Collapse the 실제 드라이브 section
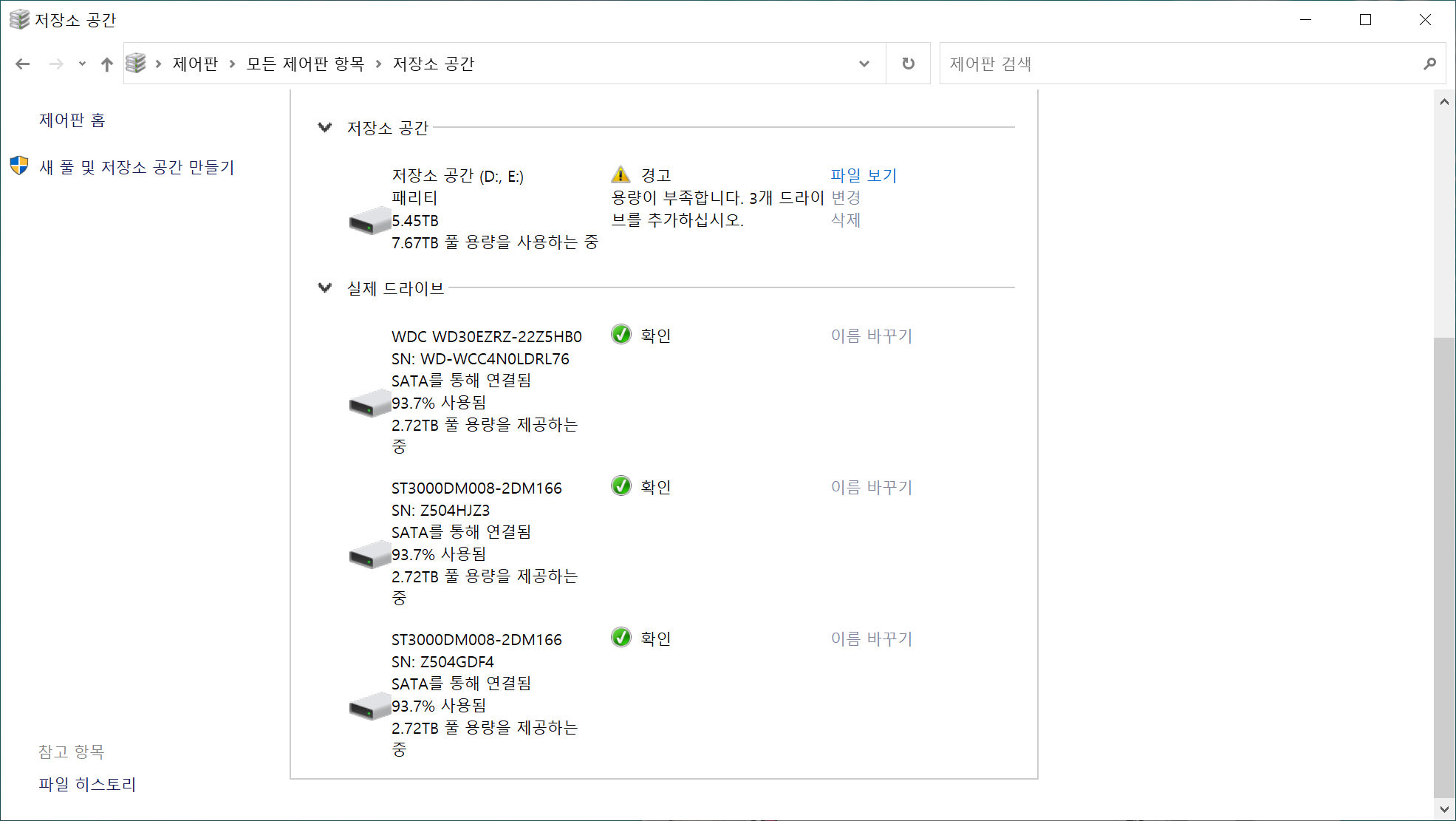 (x=324, y=287)
